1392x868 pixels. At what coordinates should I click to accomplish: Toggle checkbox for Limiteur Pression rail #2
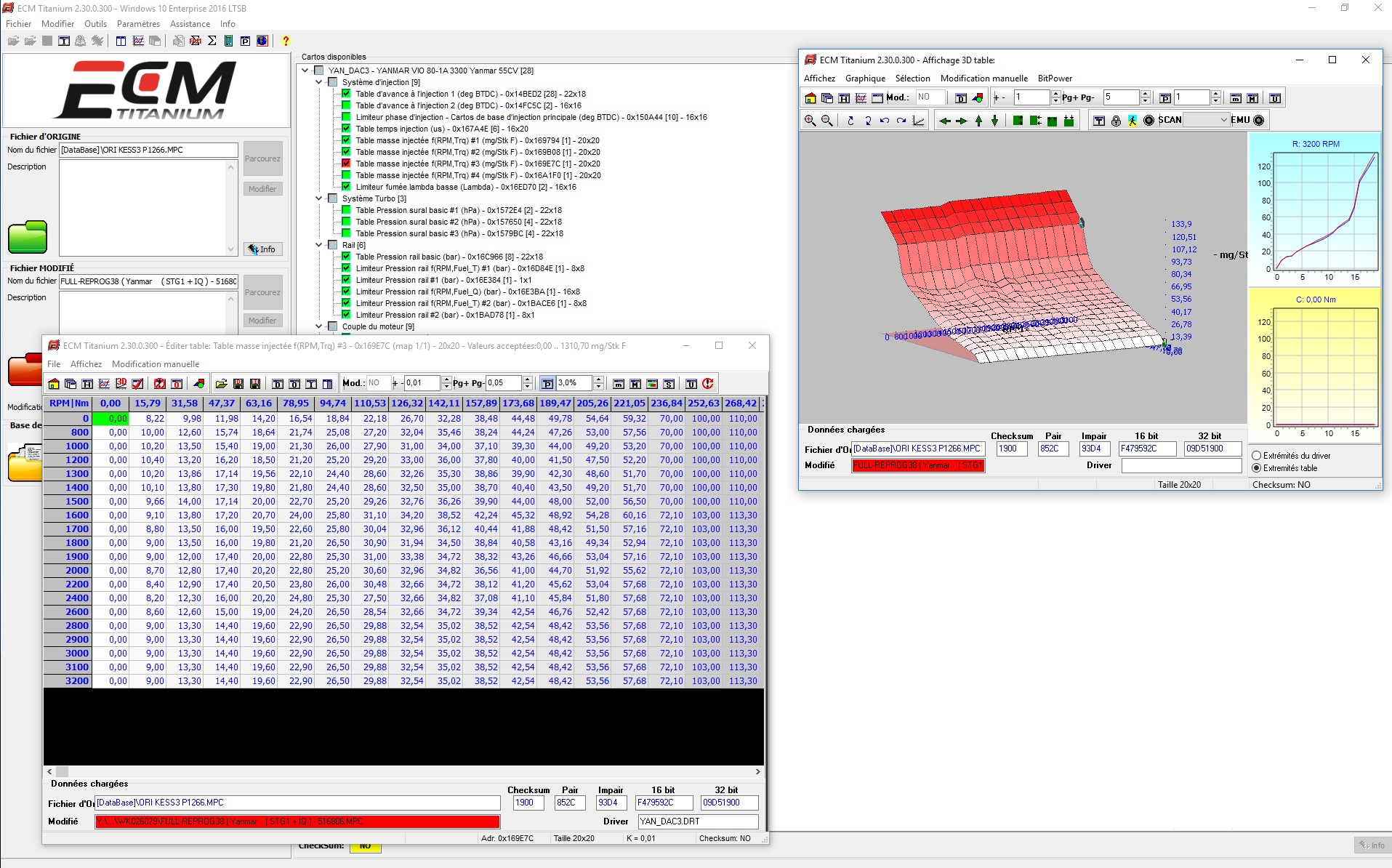coord(346,315)
